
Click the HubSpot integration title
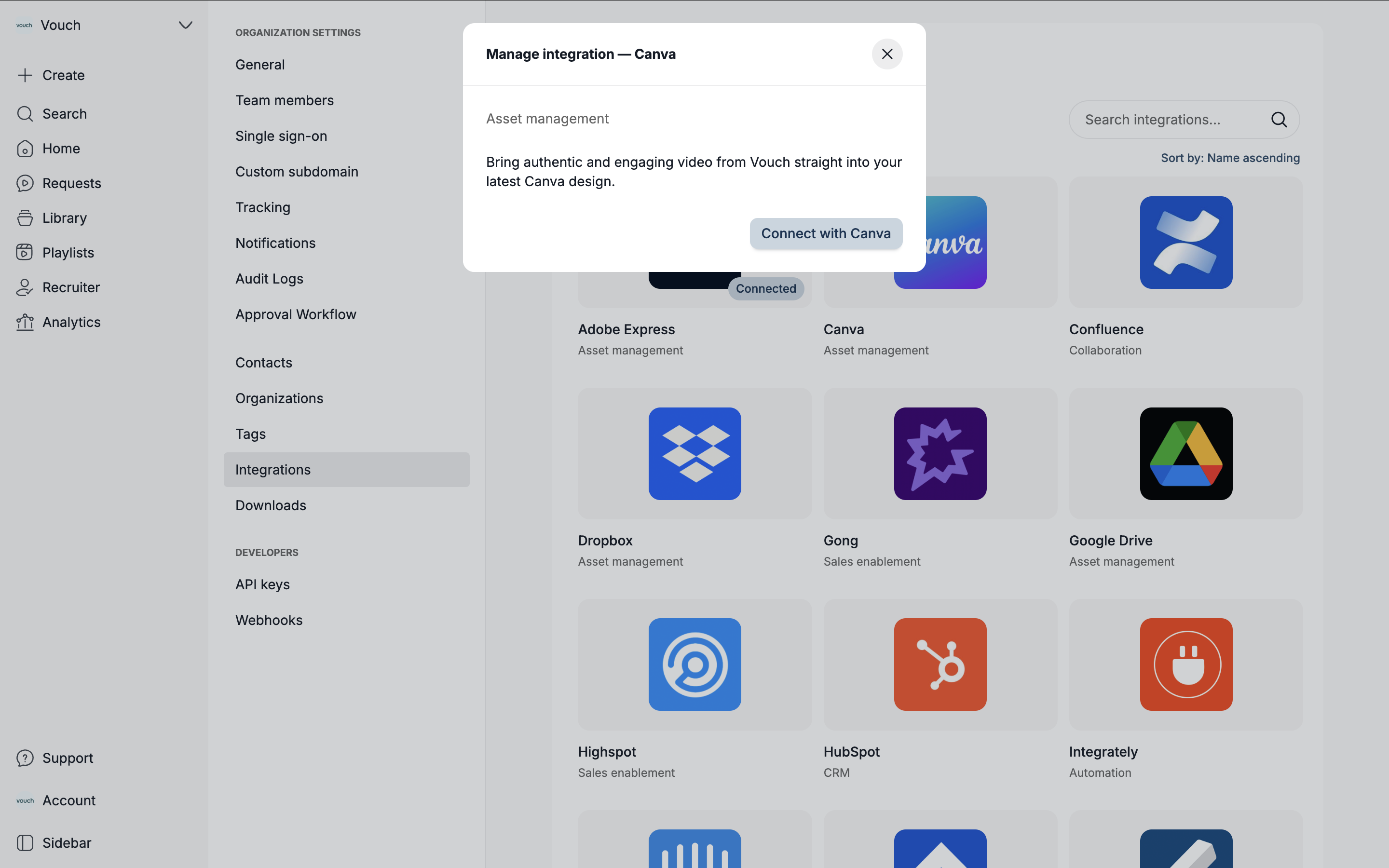(851, 752)
